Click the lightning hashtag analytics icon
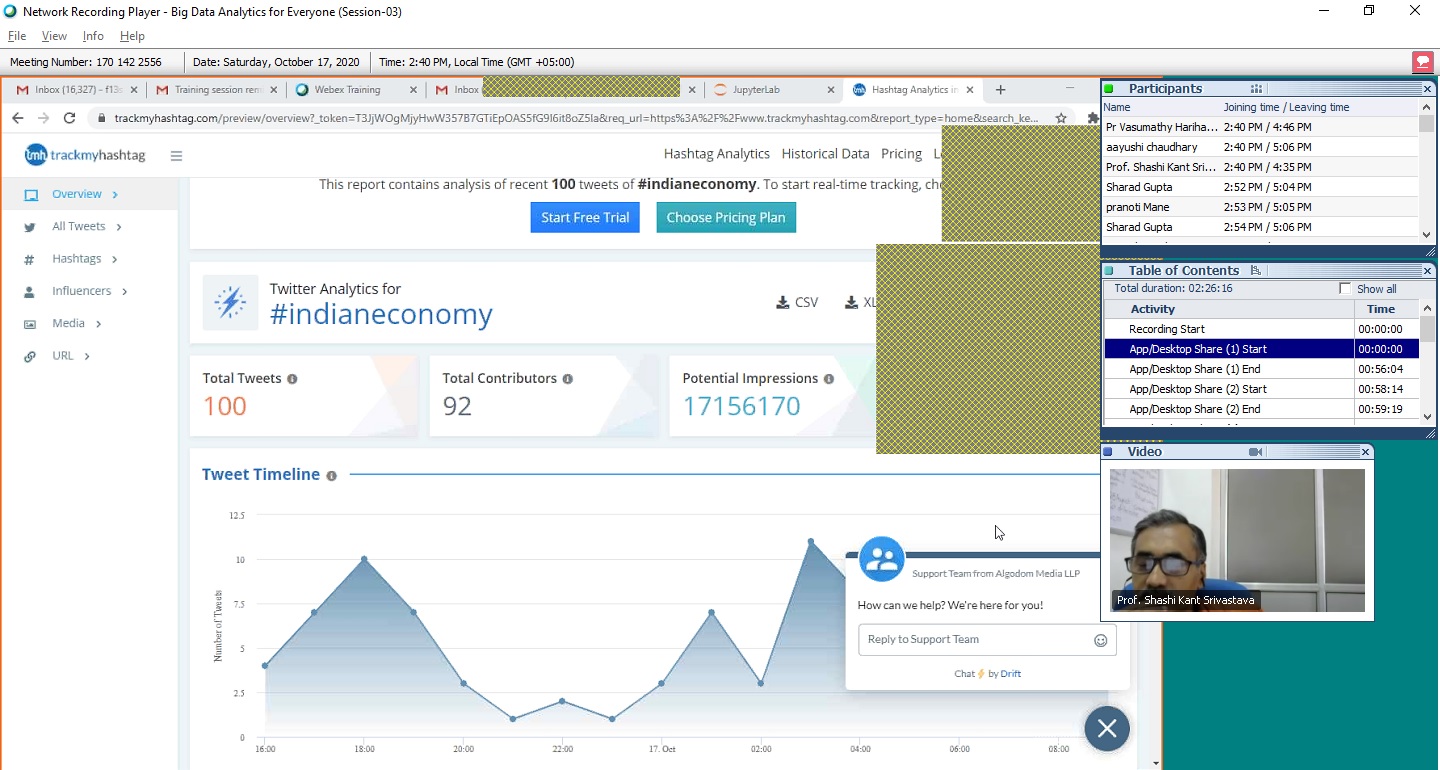Image resolution: width=1440 pixels, height=770 pixels. [230, 302]
